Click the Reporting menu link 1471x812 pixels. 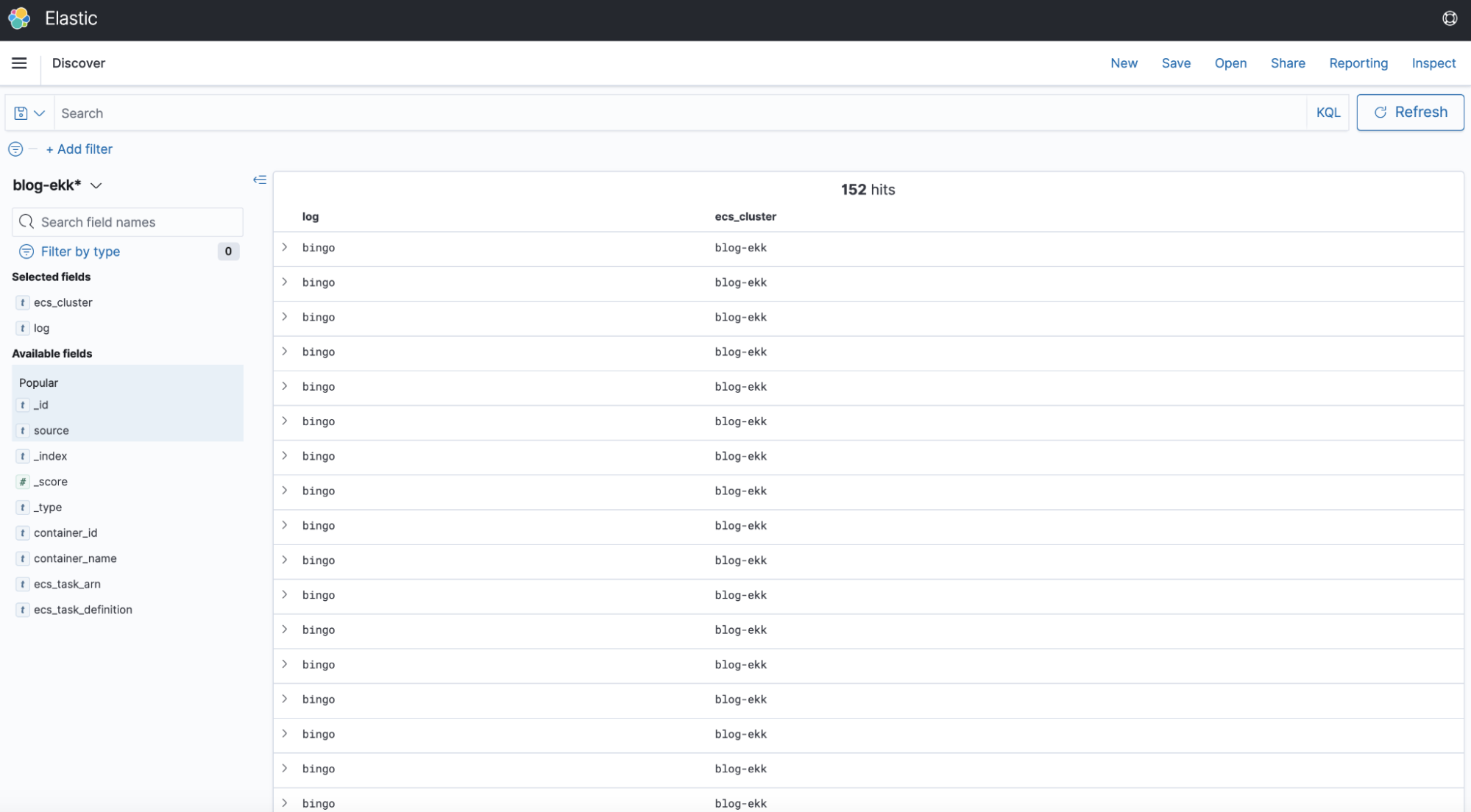[1358, 63]
